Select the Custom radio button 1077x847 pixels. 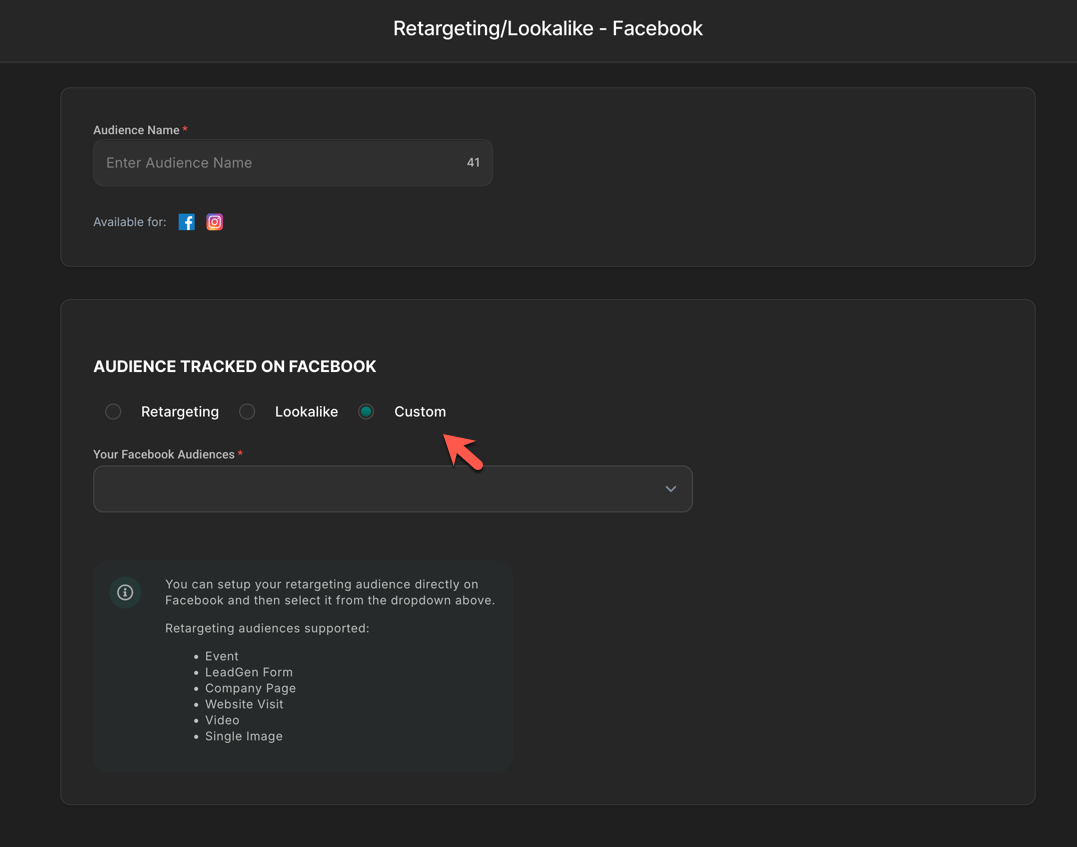click(366, 412)
